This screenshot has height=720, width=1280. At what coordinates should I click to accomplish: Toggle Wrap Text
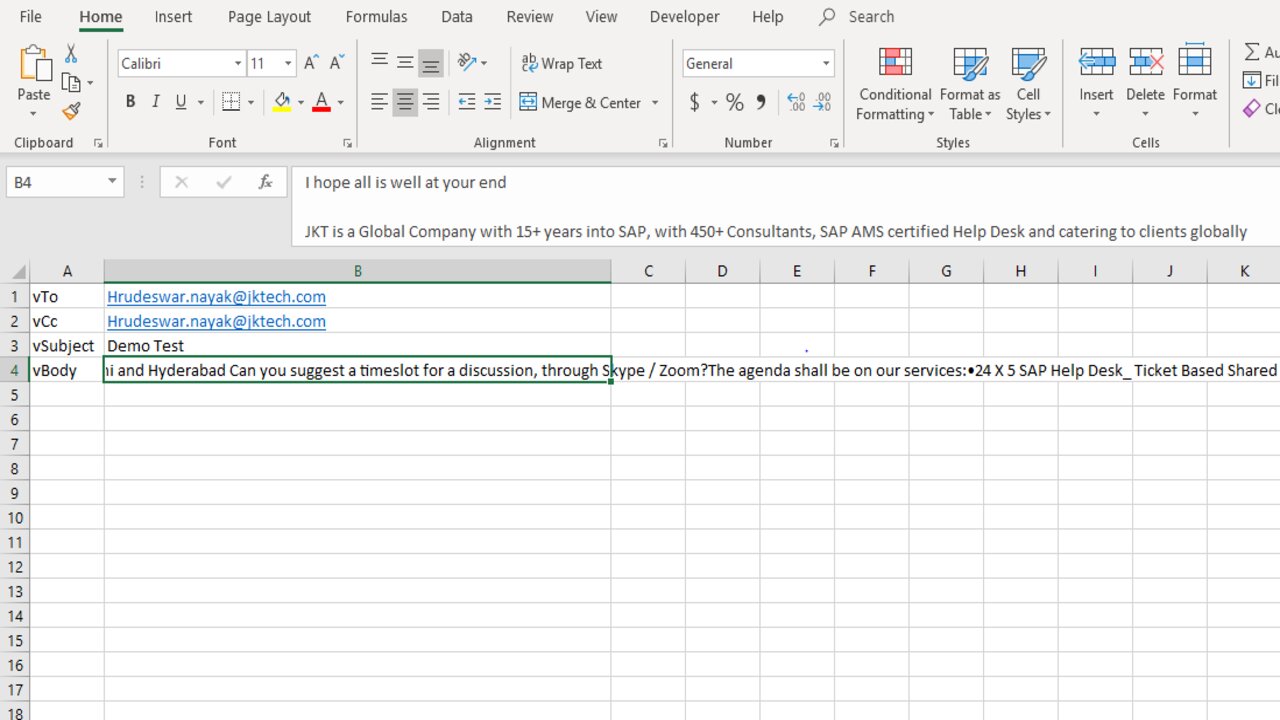(562, 63)
